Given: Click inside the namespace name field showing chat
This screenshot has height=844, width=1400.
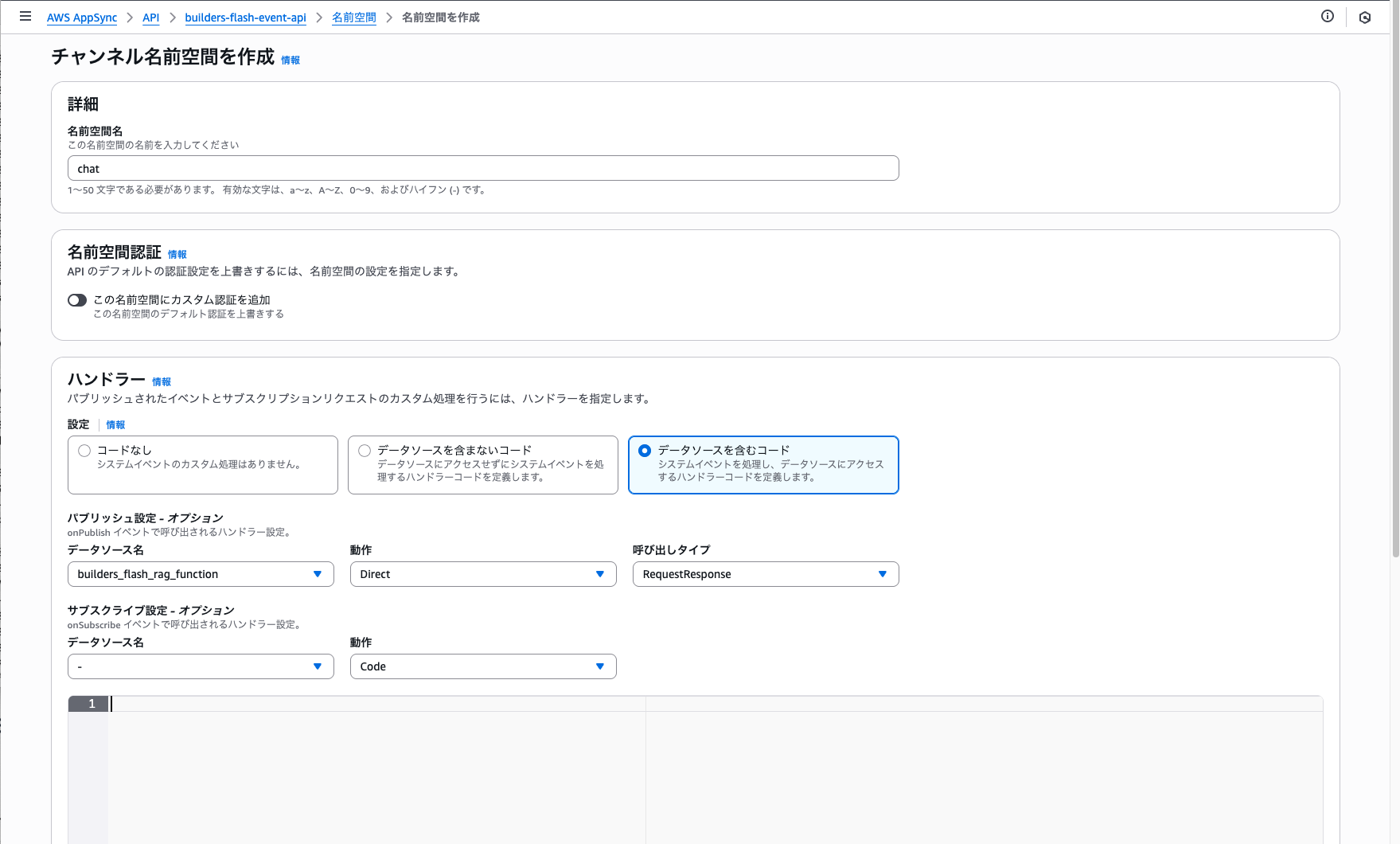Looking at the screenshot, I should pyautogui.click(x=482, y=168).
